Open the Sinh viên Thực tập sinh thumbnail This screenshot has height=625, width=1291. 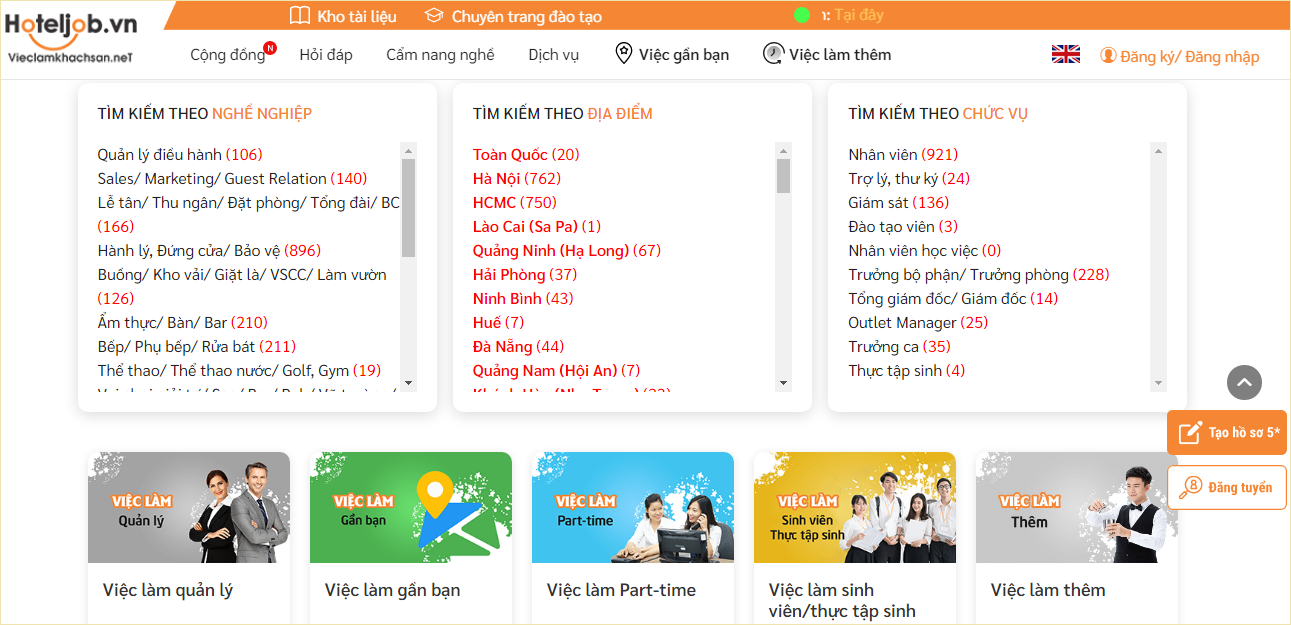tap(855, 508)
